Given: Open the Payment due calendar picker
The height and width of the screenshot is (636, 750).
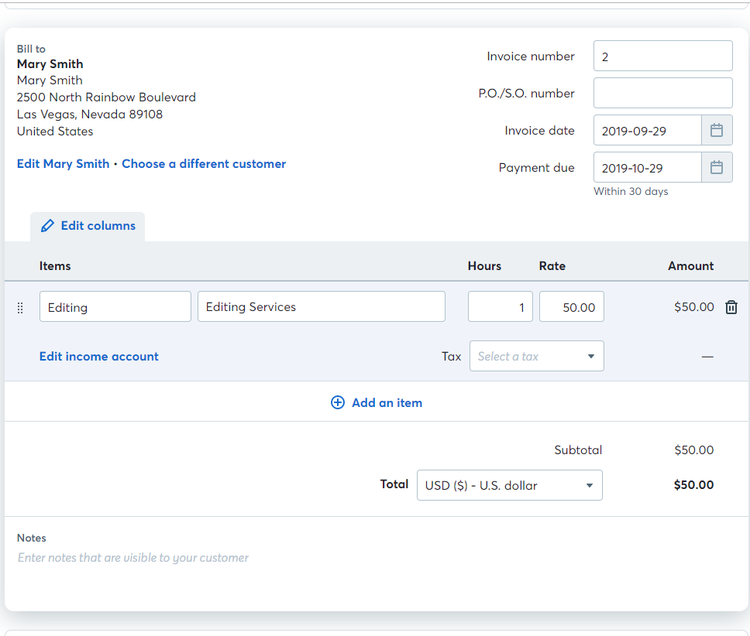Looking at the screenshot, I should [717, 167].
